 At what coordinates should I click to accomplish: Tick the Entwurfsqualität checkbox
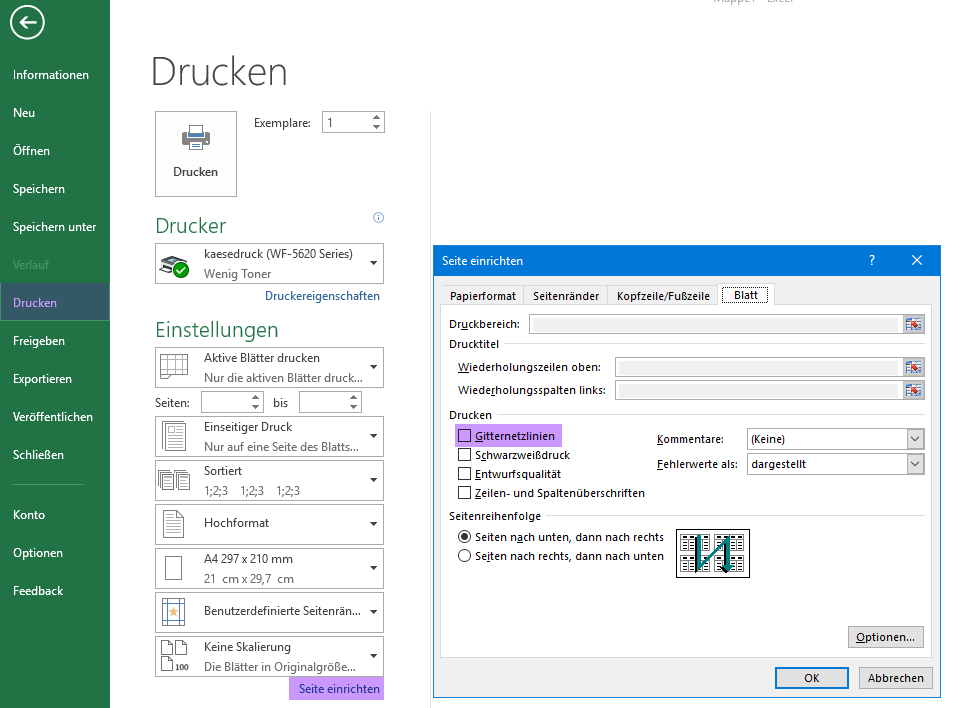[464, 473]
